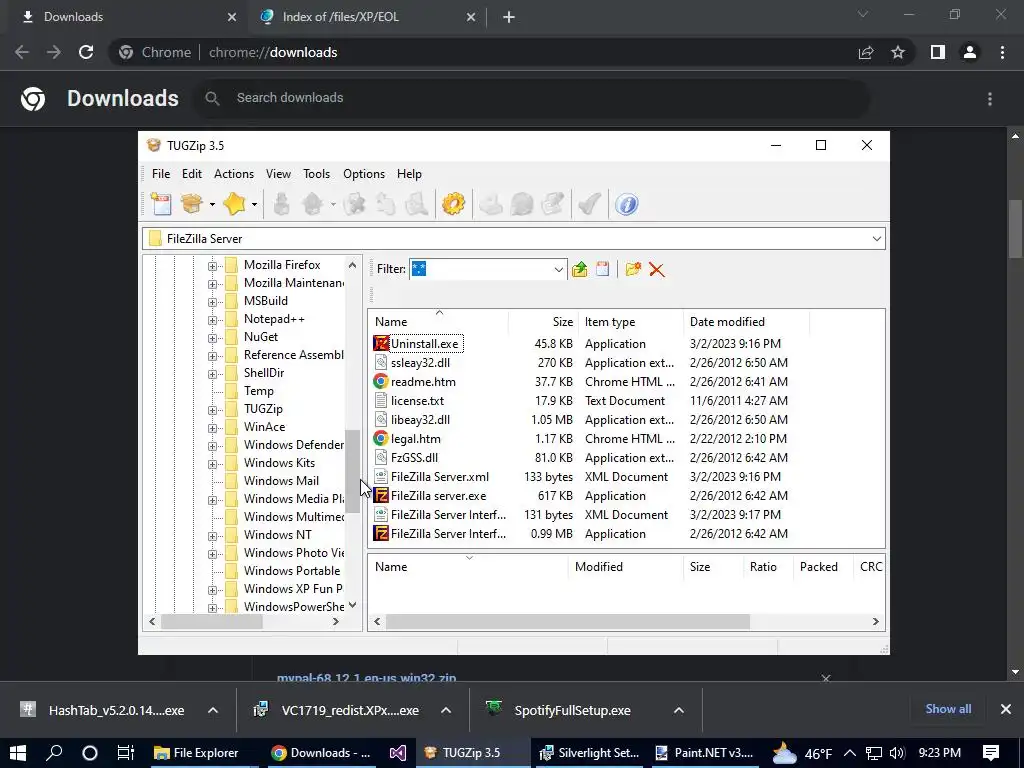This screenshot has height=768, width=1024.
Task: Select legal.htm file
Action: tap(415, 438)
